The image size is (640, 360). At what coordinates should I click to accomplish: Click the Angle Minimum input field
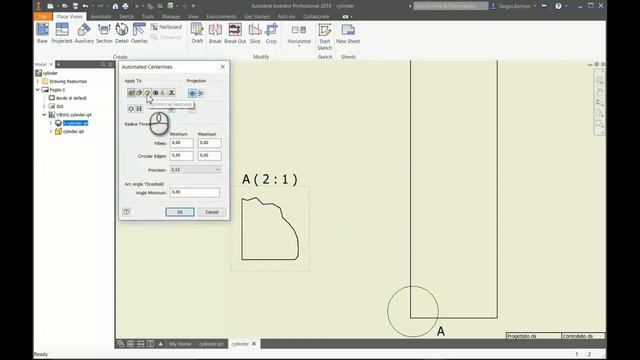click(195, 192)
